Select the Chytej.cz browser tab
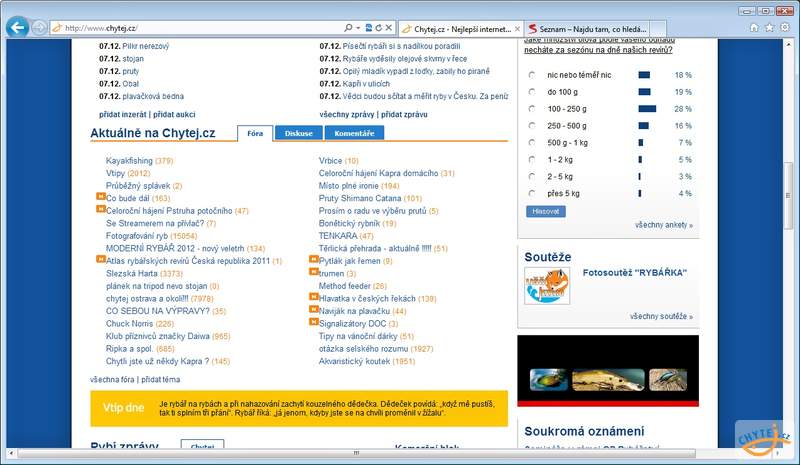The height and width of the screenshot is (465, 800). 461,29
